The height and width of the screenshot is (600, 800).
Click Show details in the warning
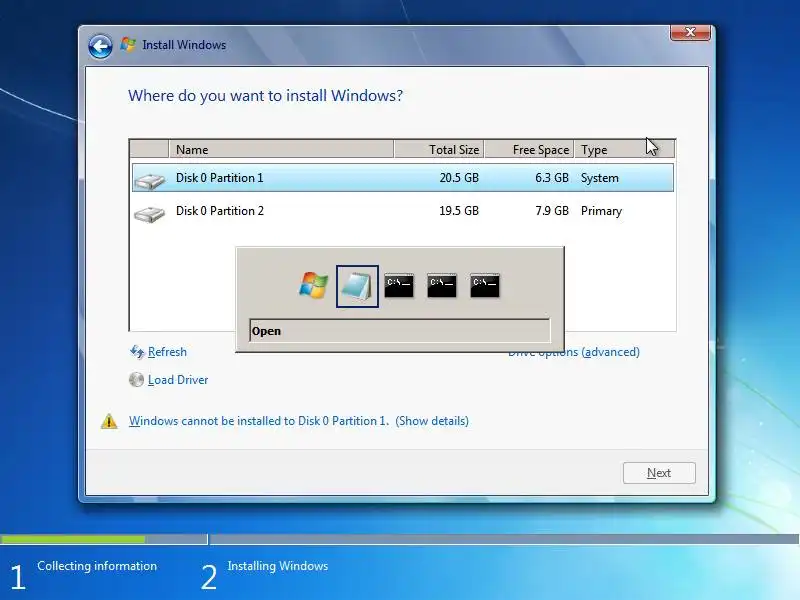tap(432, 421)
